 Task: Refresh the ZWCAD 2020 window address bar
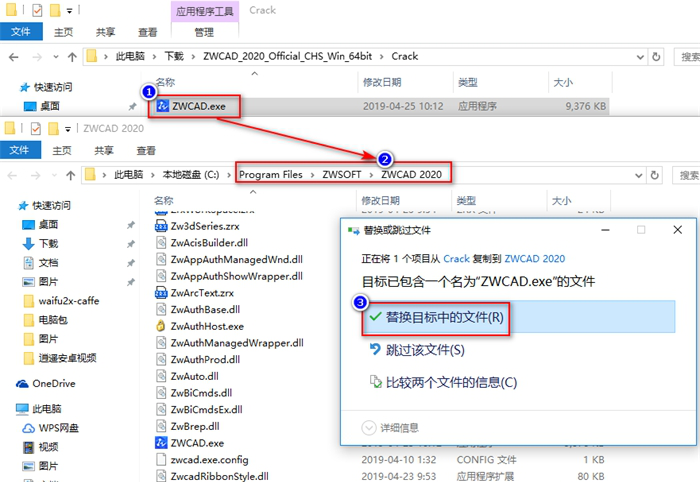[x=654, y=175]
